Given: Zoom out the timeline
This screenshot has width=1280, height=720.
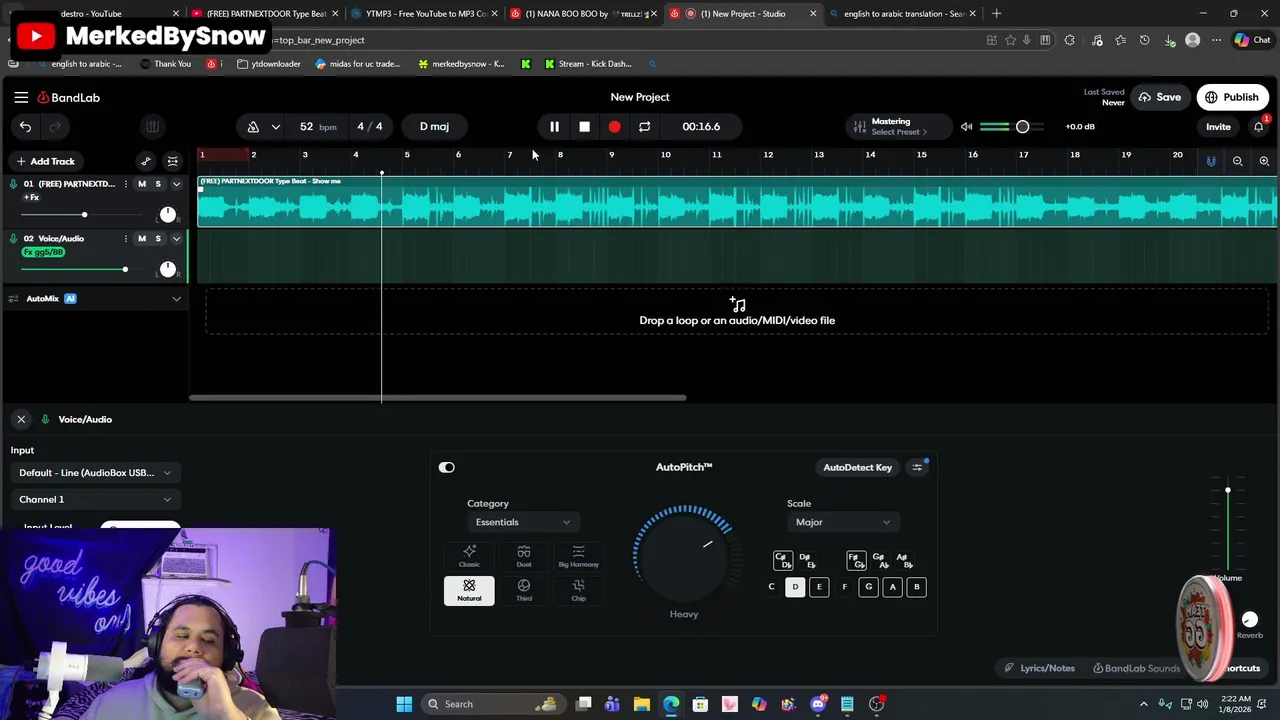Looking at the screenshot, I should point(1237,161).
